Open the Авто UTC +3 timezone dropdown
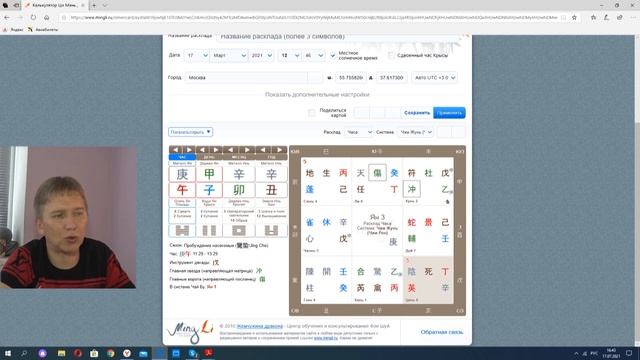 click(434, 78)
